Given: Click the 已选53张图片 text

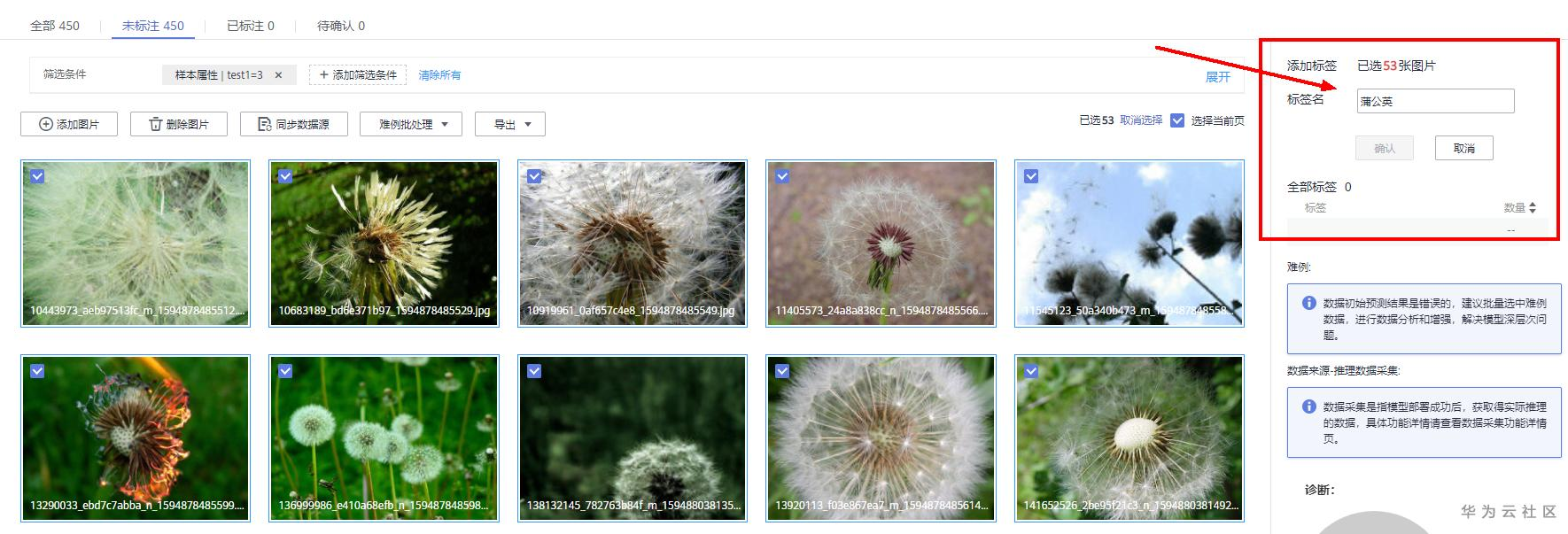Looking at the screenshot, I should [1396, 66].
